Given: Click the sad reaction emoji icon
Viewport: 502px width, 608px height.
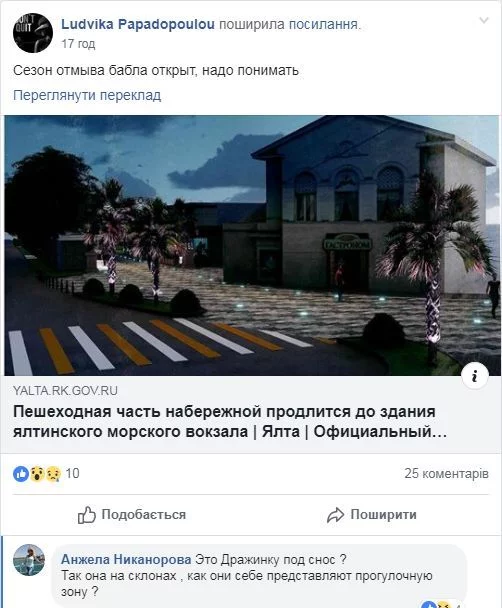Looking at the screenshot, I should point(53,474).
